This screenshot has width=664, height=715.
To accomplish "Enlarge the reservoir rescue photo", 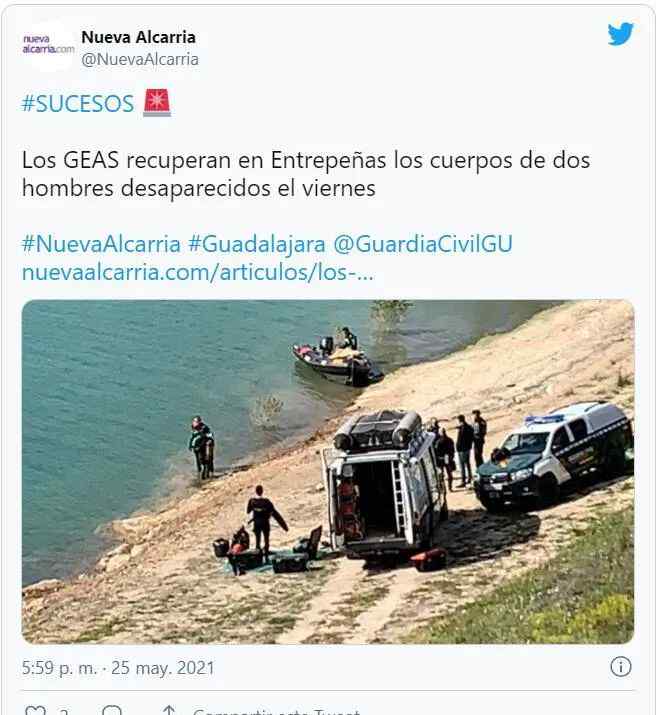I will pos(328,471).
